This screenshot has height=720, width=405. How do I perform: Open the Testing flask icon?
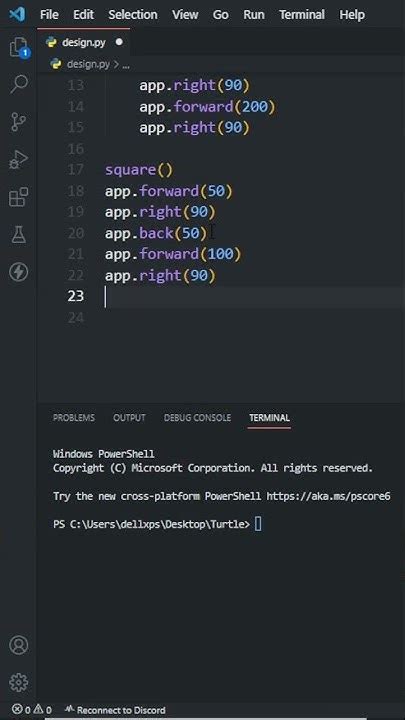coord(19,235)
